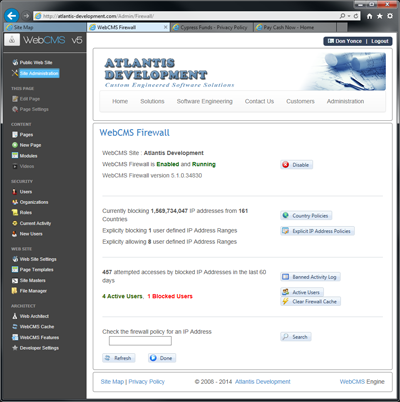Image resolution: width=400 pixels, height=402 pixels.
Task: Click the File Manager folder icon
Action: click(15, 291)
